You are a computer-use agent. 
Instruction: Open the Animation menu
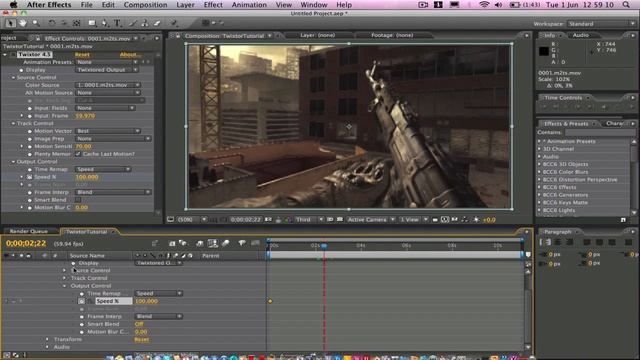[249, 5]
